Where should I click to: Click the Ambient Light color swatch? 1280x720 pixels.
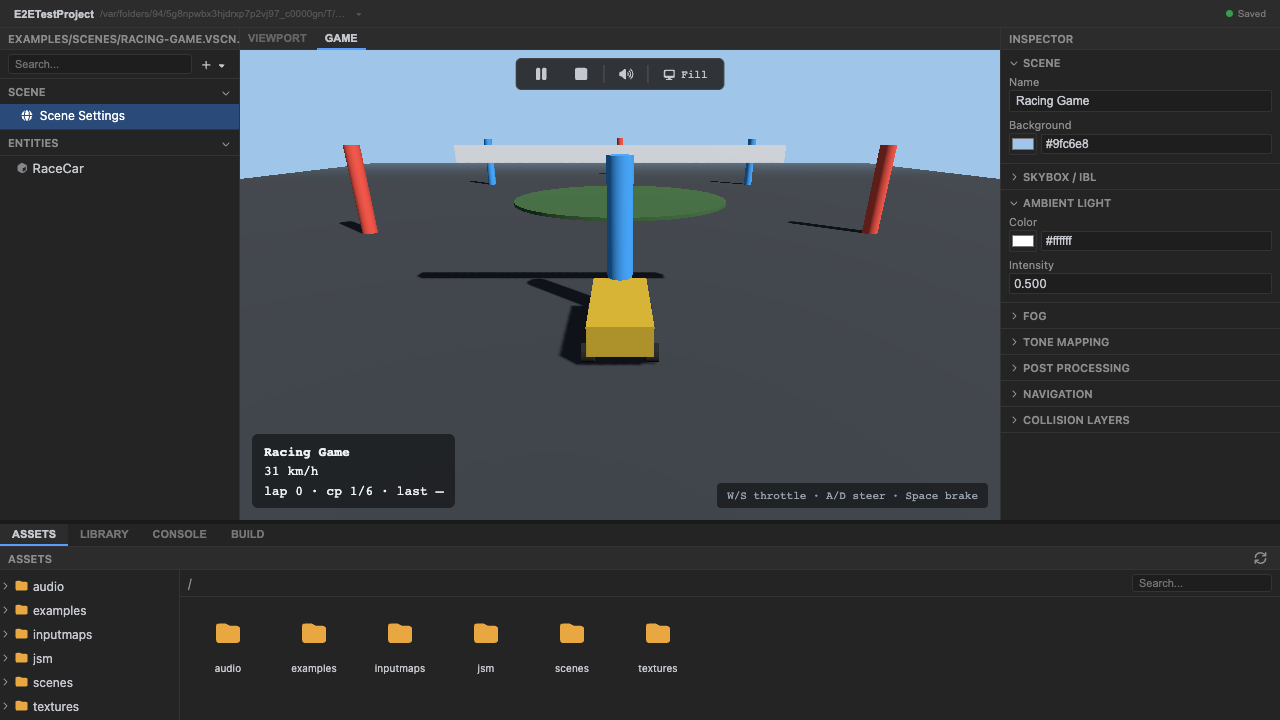pos(1023,241)
